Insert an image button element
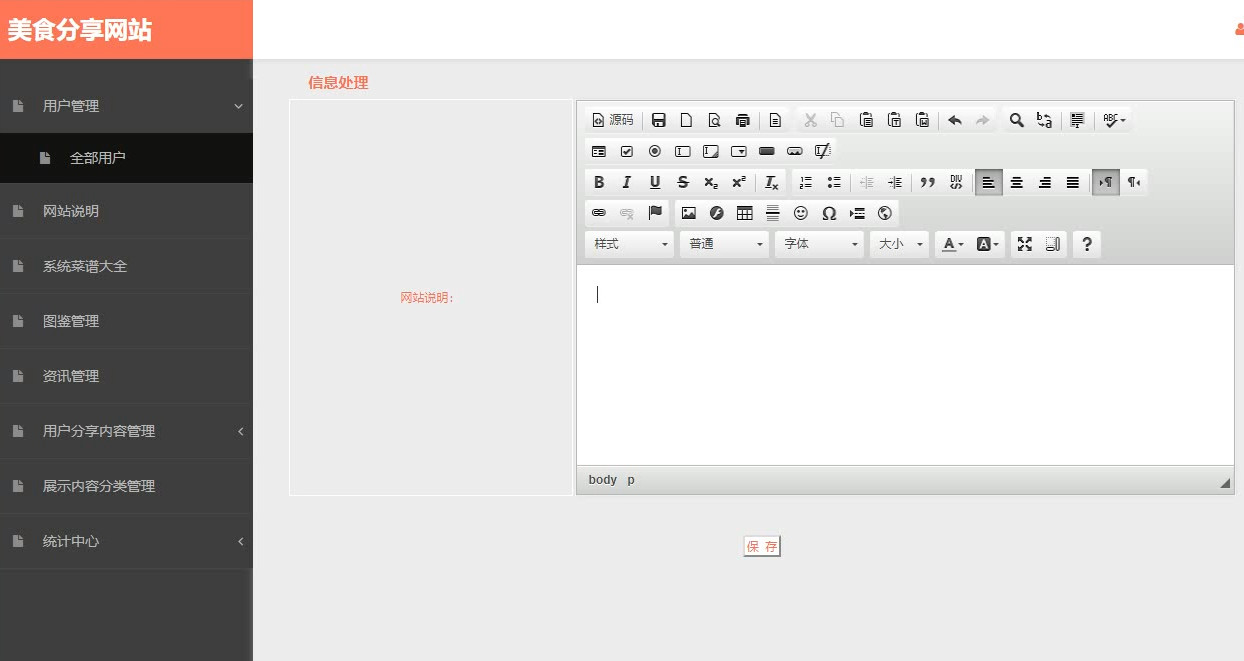Screen dimensions: 1244x661 point(795,151)
